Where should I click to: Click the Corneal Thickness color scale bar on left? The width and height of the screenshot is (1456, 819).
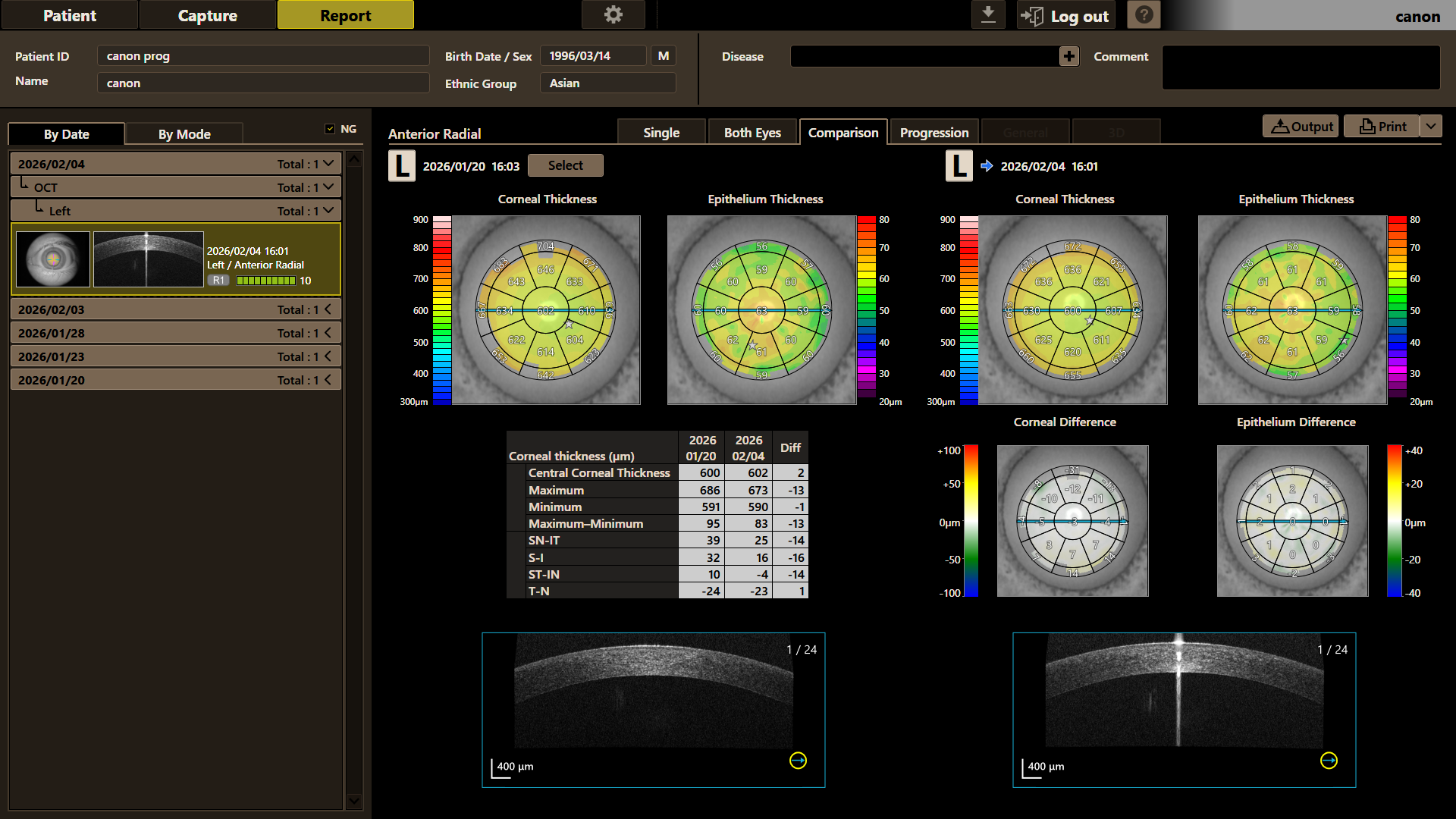[442, 310]
